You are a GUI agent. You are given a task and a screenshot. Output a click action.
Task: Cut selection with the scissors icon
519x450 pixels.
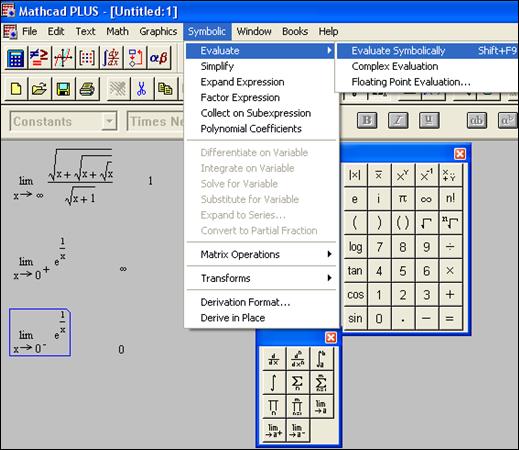coord(142,89)
